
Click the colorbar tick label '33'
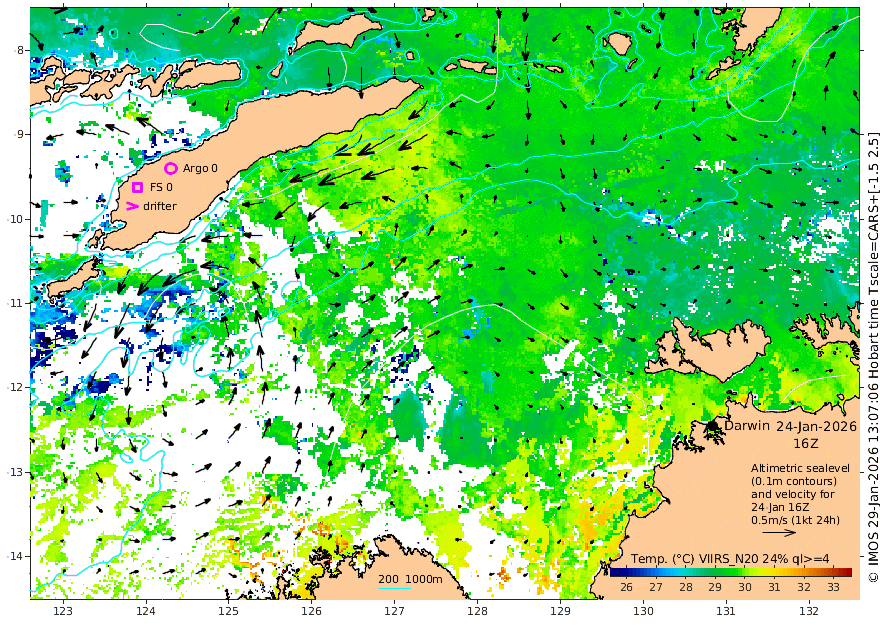[833, 587]
